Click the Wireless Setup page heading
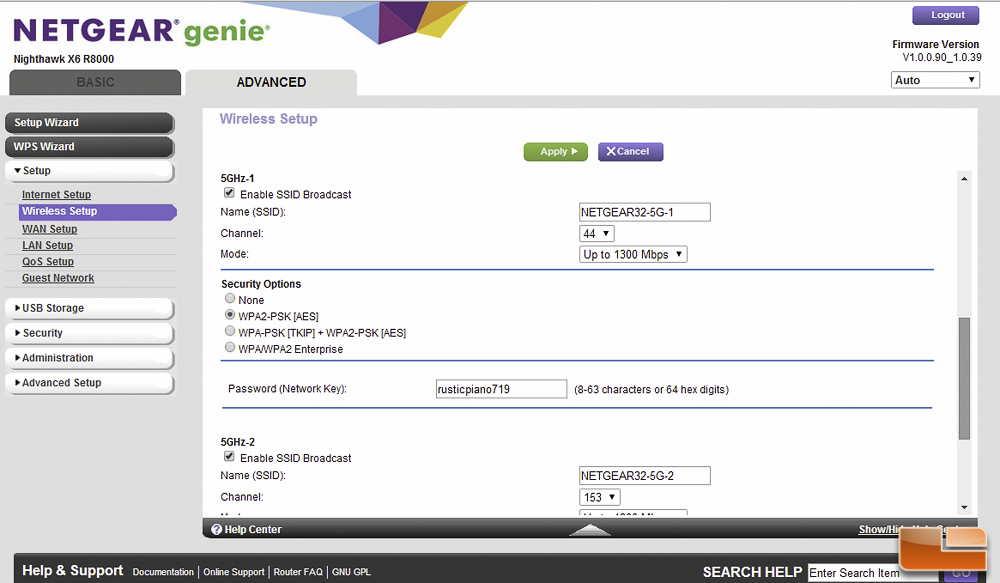The image size is (1000, 583). [268, 119]
